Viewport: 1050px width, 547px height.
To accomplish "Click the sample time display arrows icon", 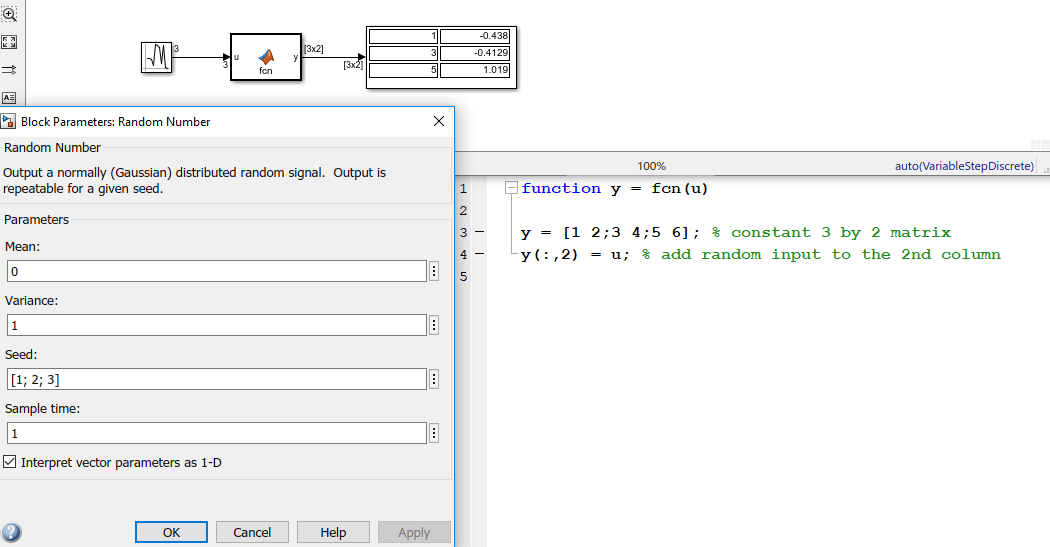I will pos(9,70).
